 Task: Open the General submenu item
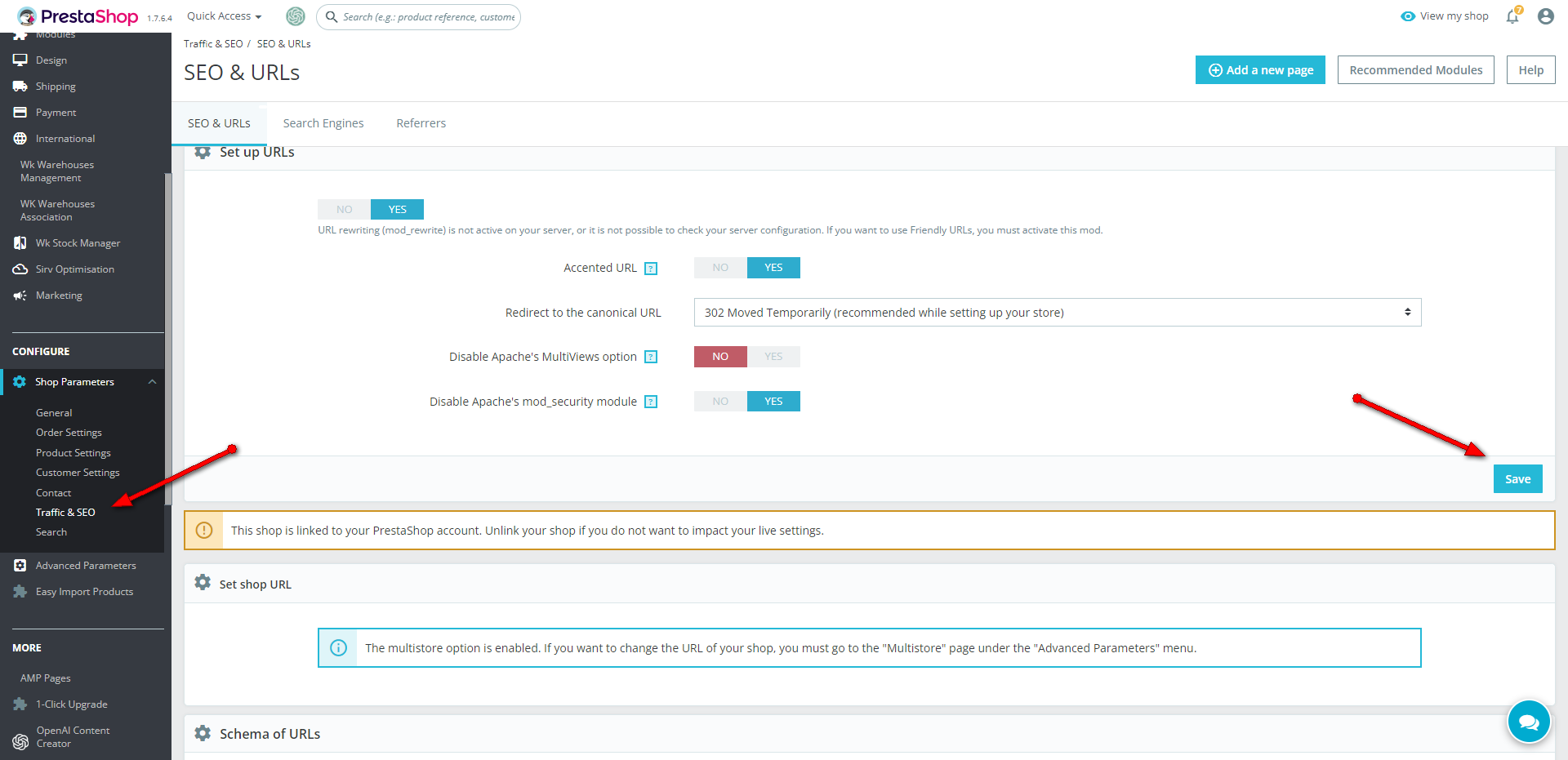(x=54, y=413)
